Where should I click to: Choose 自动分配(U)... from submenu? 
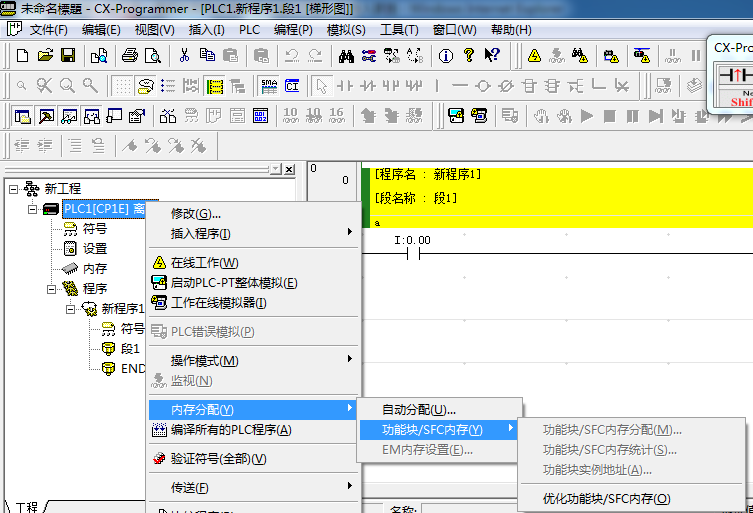tap(419, 409)
